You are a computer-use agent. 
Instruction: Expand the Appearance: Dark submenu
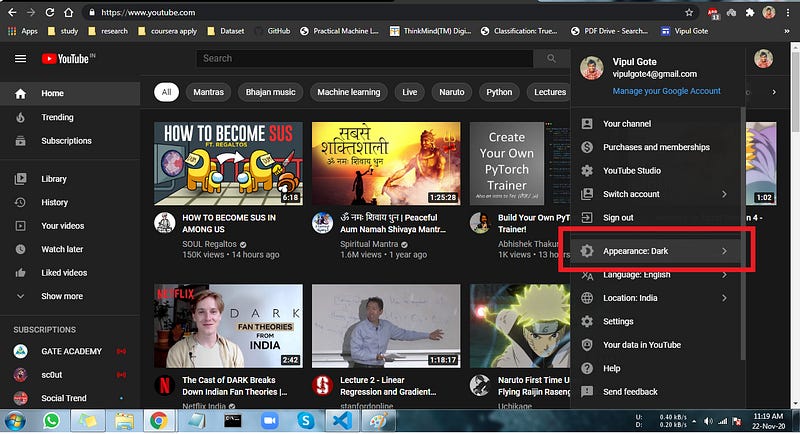pyautogui.click(x=655, y=251)
